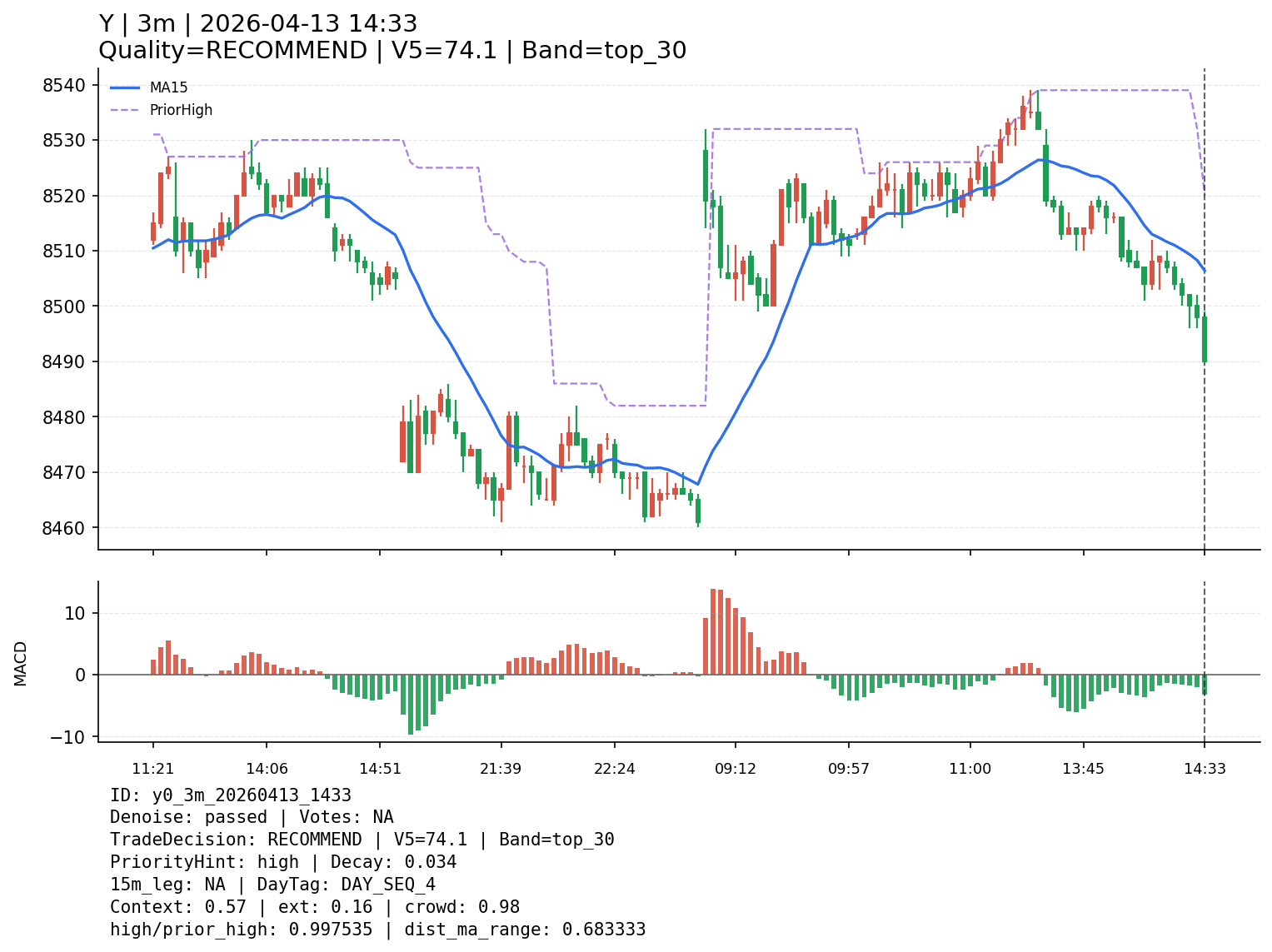Select the MA15 legend label
Image resolution: width=1272 pixels, height=952 pixels.
[x=168, y=87]
